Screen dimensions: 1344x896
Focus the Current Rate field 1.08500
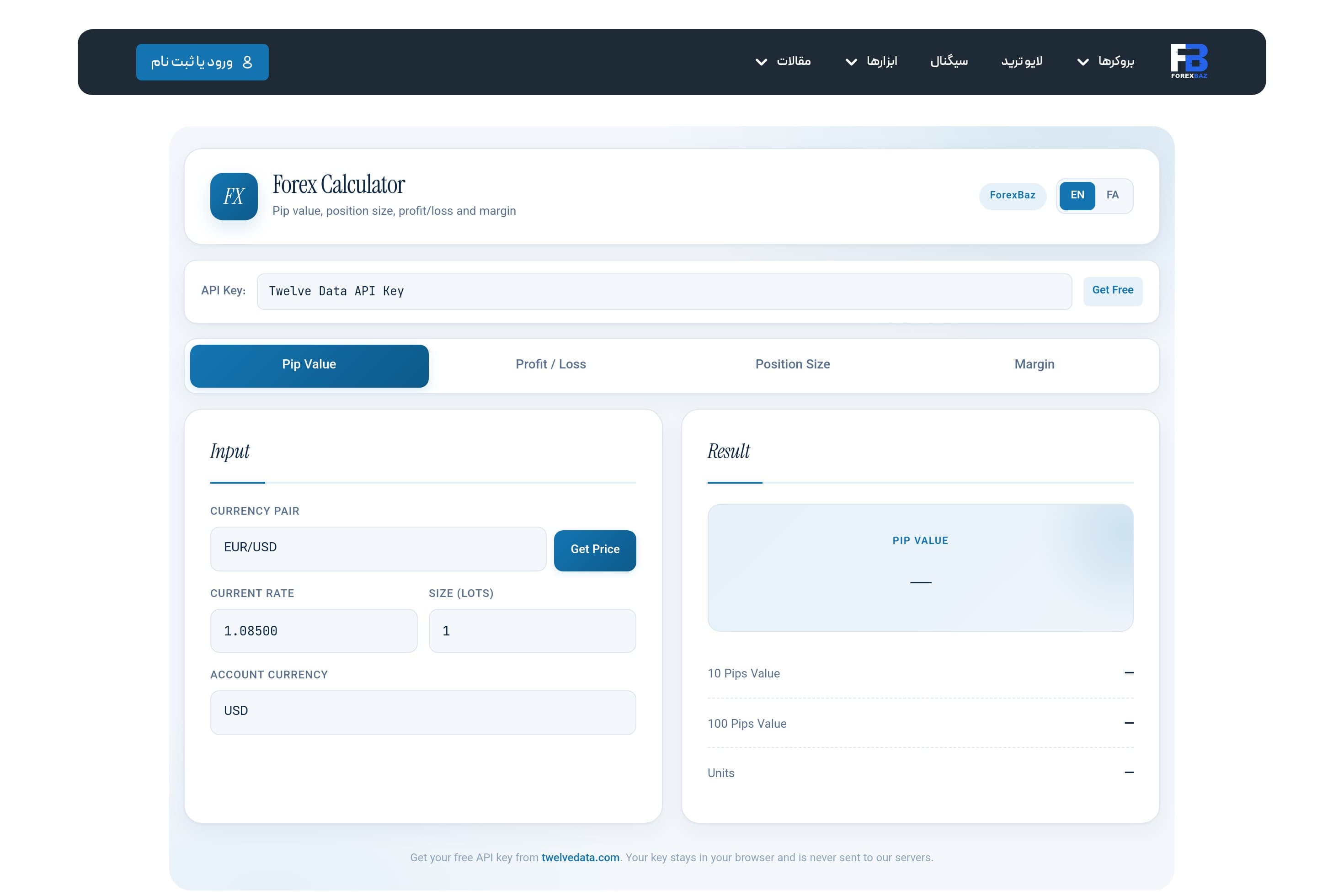[x=314, y=631]
